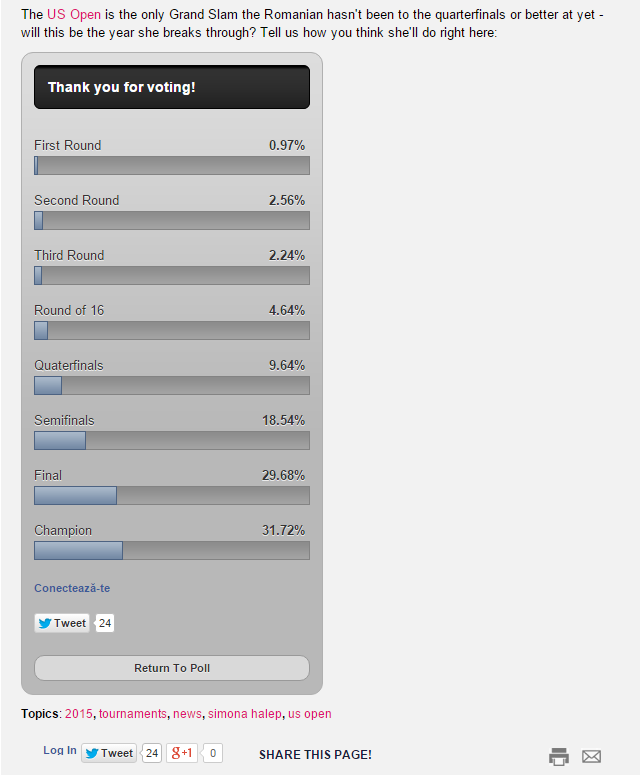
Task: Open the 2015 topic link
Action: (x=79, y=714)
